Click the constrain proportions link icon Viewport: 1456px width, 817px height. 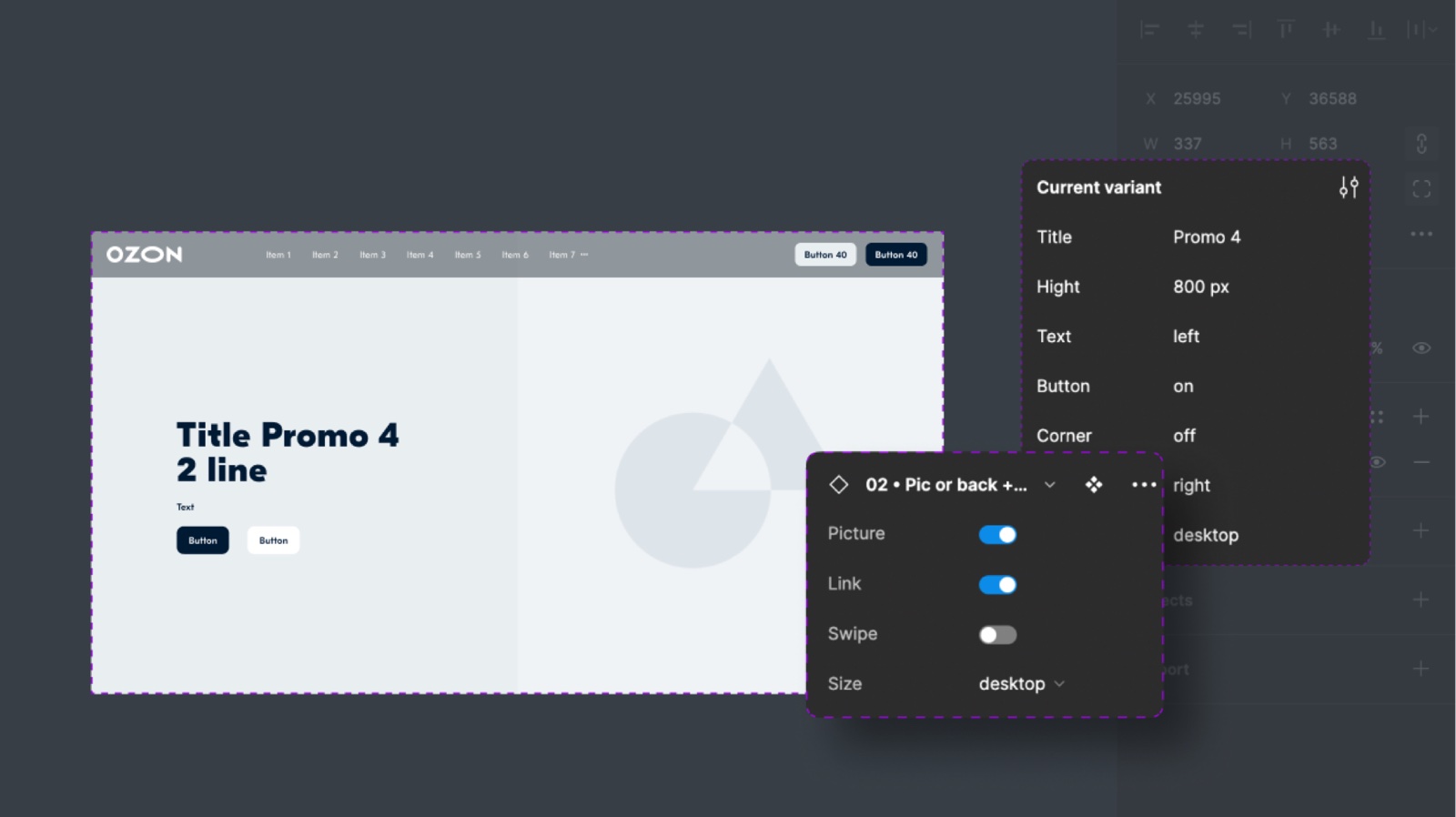(x=1421, y=144)
